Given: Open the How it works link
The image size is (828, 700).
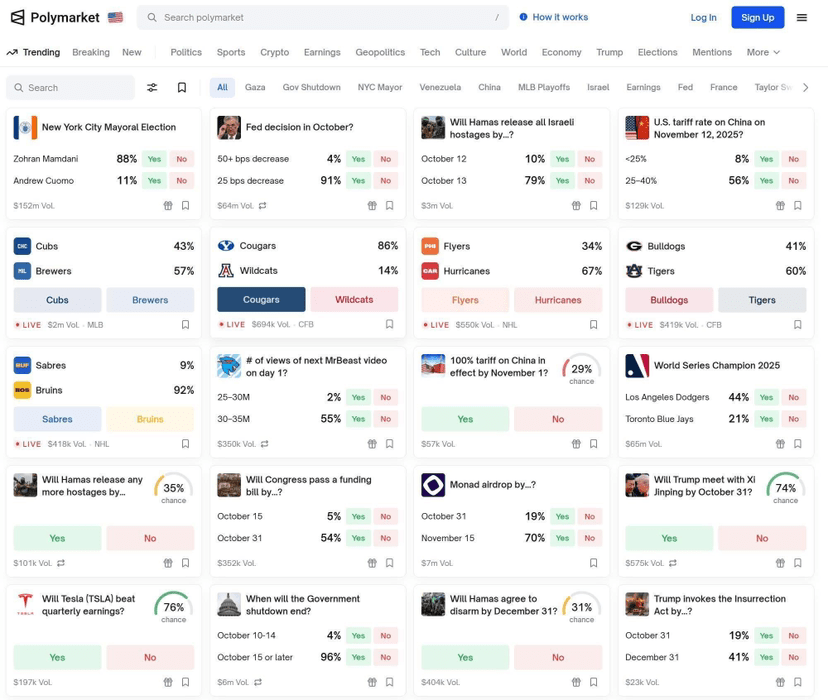Looking at the screenshot, I should pyautogui.click(x=560, y=17).
